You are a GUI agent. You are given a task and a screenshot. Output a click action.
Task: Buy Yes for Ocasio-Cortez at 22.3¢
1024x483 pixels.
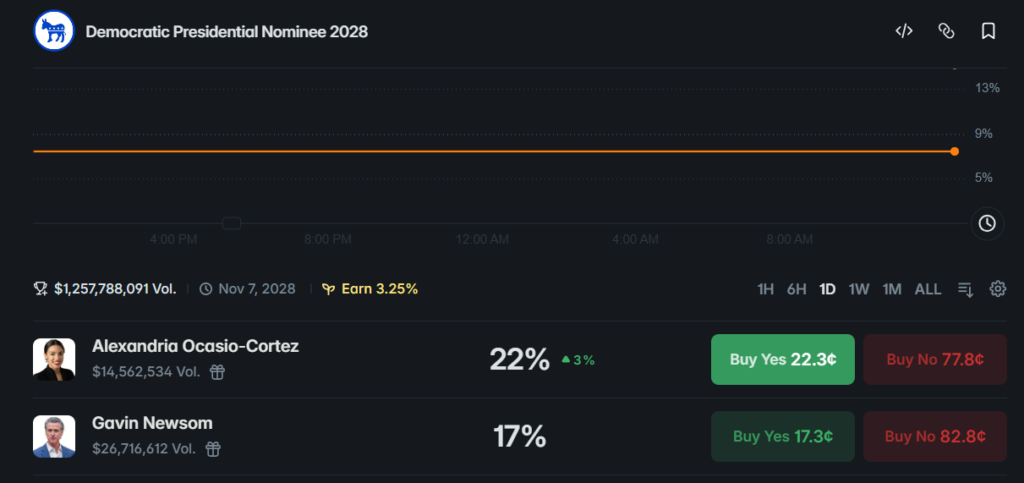click(x=782, y=360)
